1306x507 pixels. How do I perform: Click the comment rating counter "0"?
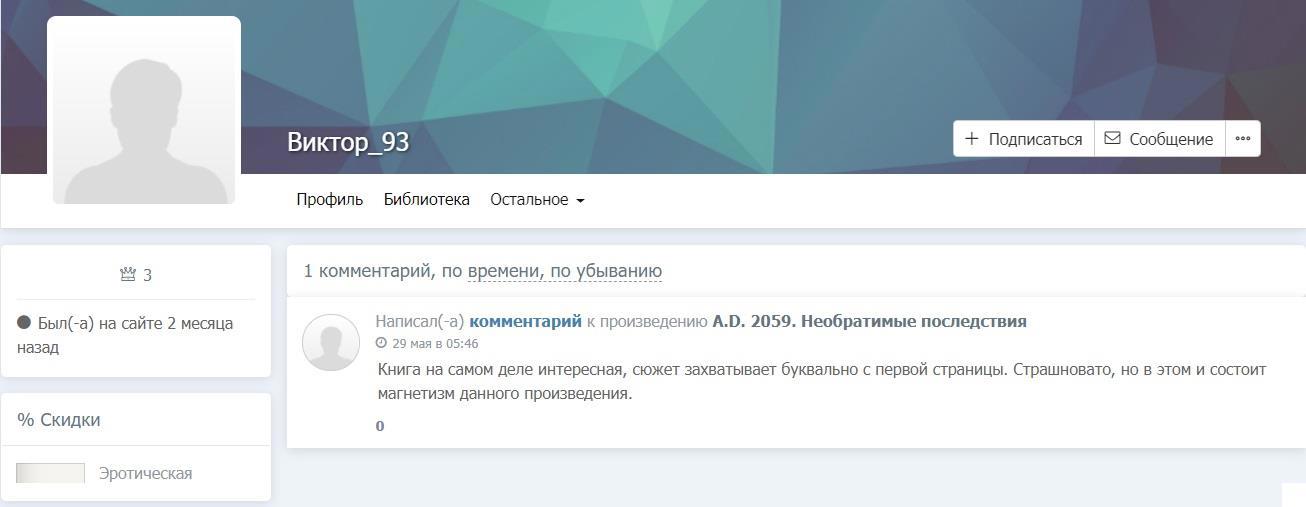coord(380,426)
